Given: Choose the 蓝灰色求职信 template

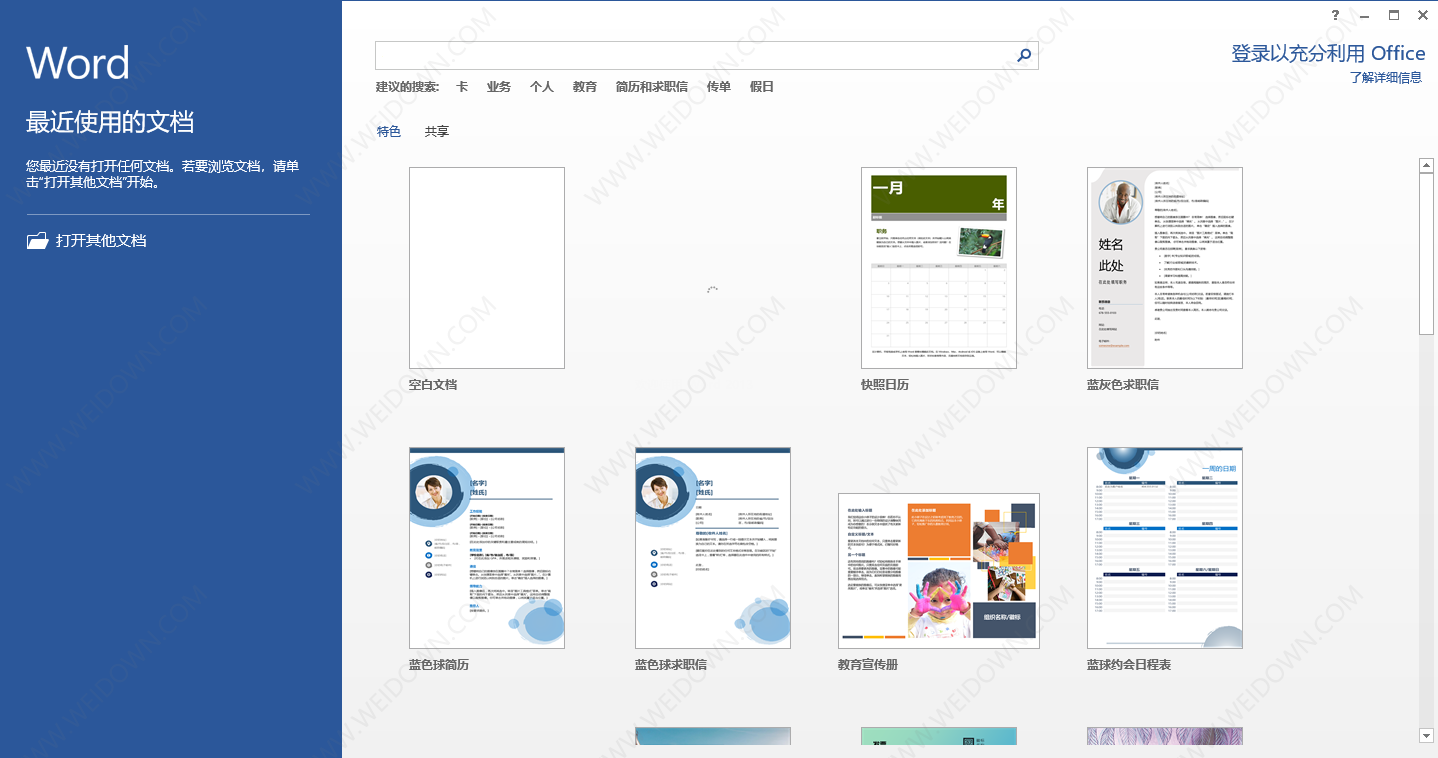Looking at the screenshot, I should click(x=1164, y=268).
